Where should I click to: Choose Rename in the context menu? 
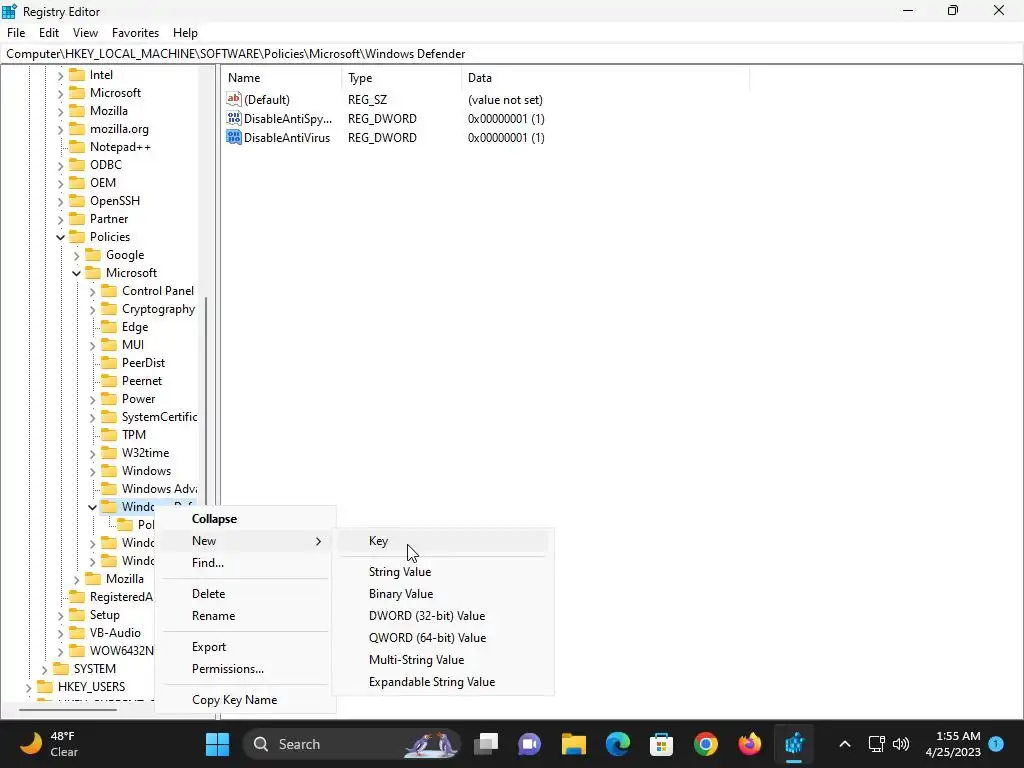pyautogui.click(x=214, y=616)
